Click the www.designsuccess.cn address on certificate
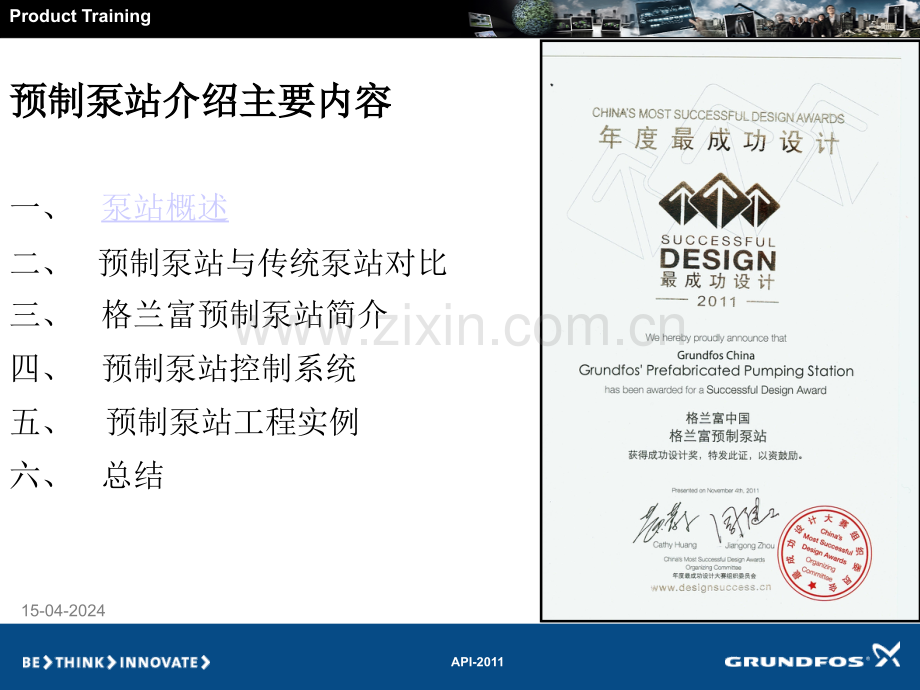 click(x=711, y=587)
